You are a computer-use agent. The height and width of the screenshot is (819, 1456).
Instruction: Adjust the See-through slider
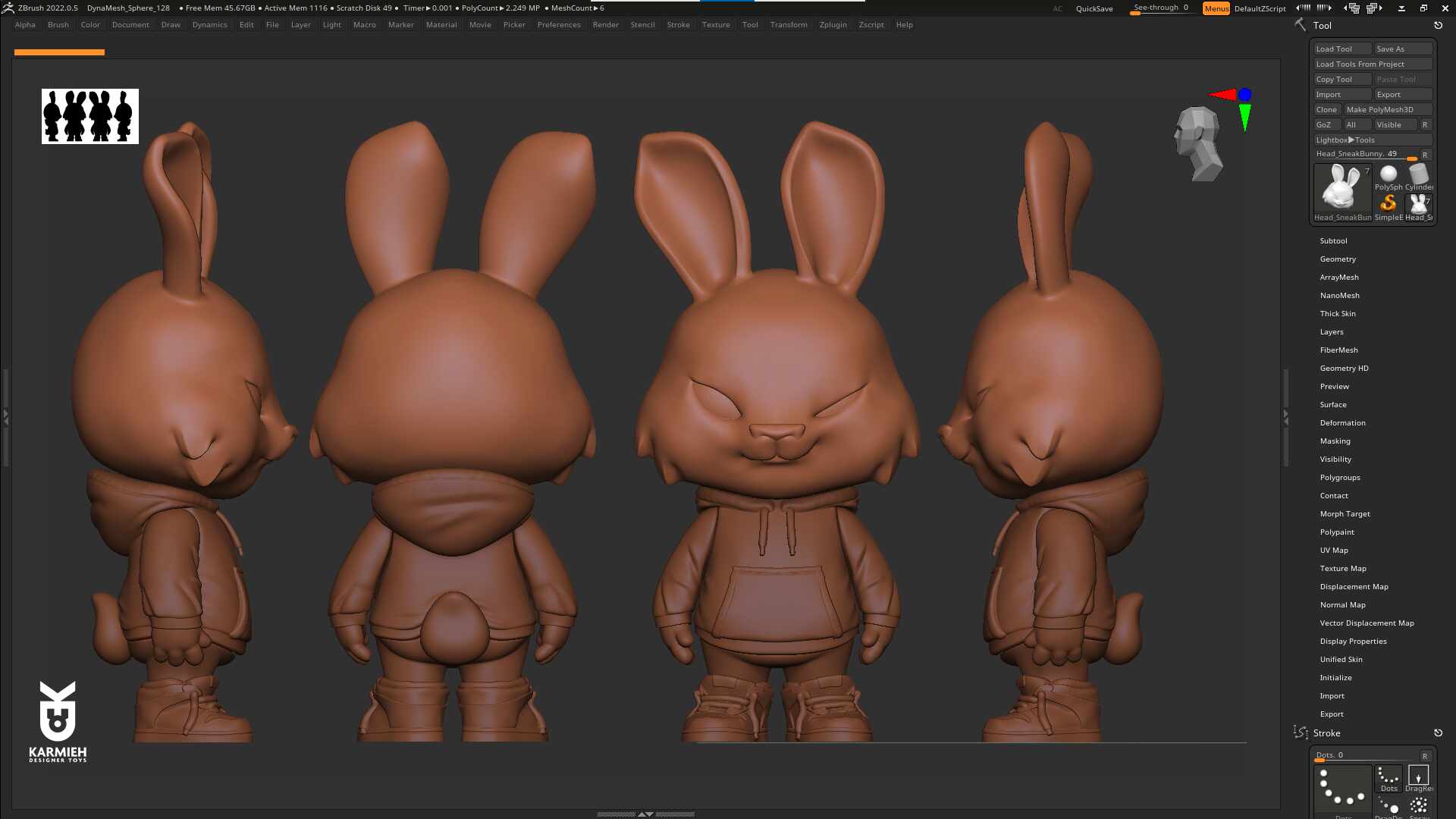pyautogui.click(x=1161, y=8)
